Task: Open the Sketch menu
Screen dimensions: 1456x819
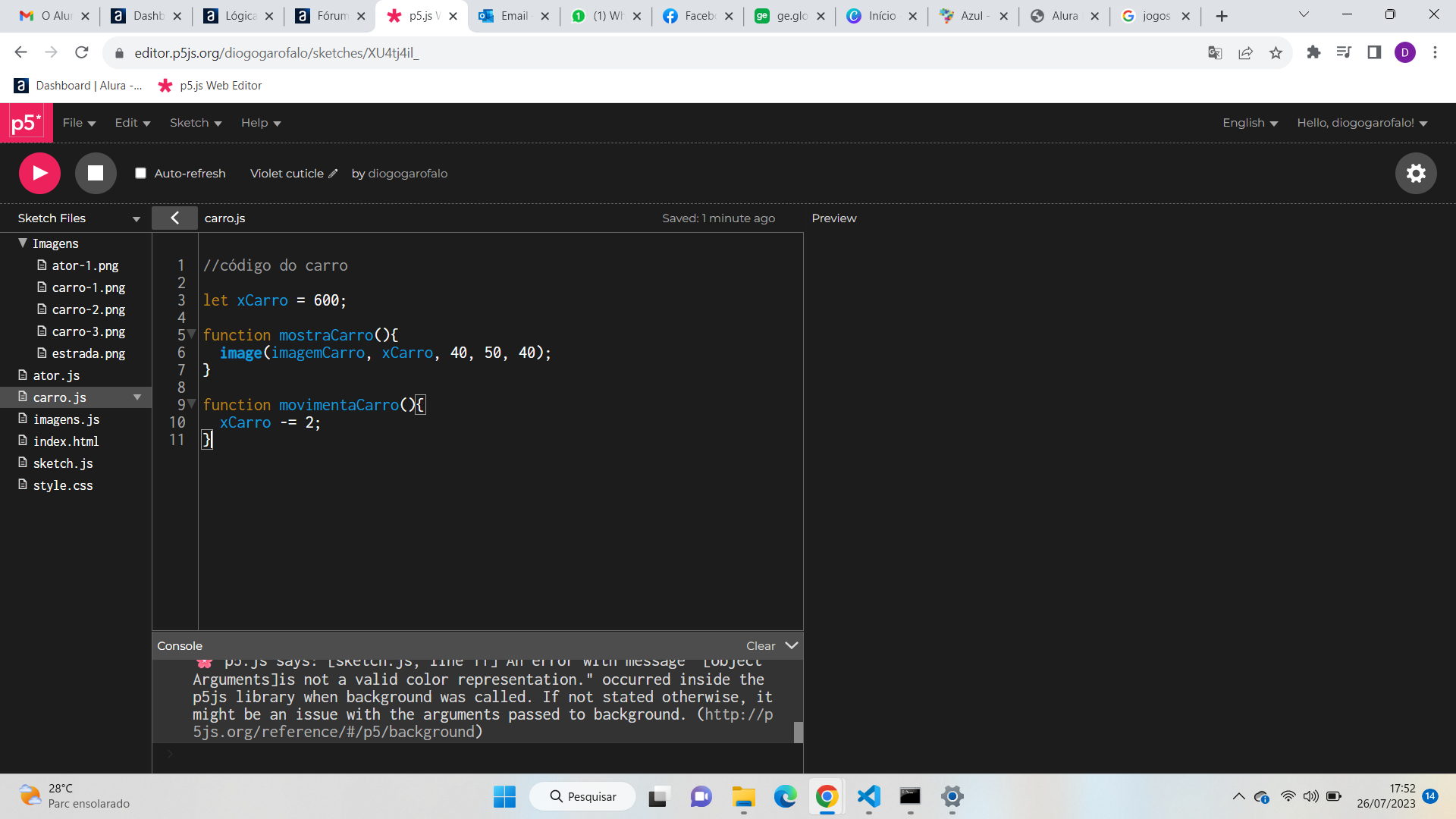Action: (195, 122)
